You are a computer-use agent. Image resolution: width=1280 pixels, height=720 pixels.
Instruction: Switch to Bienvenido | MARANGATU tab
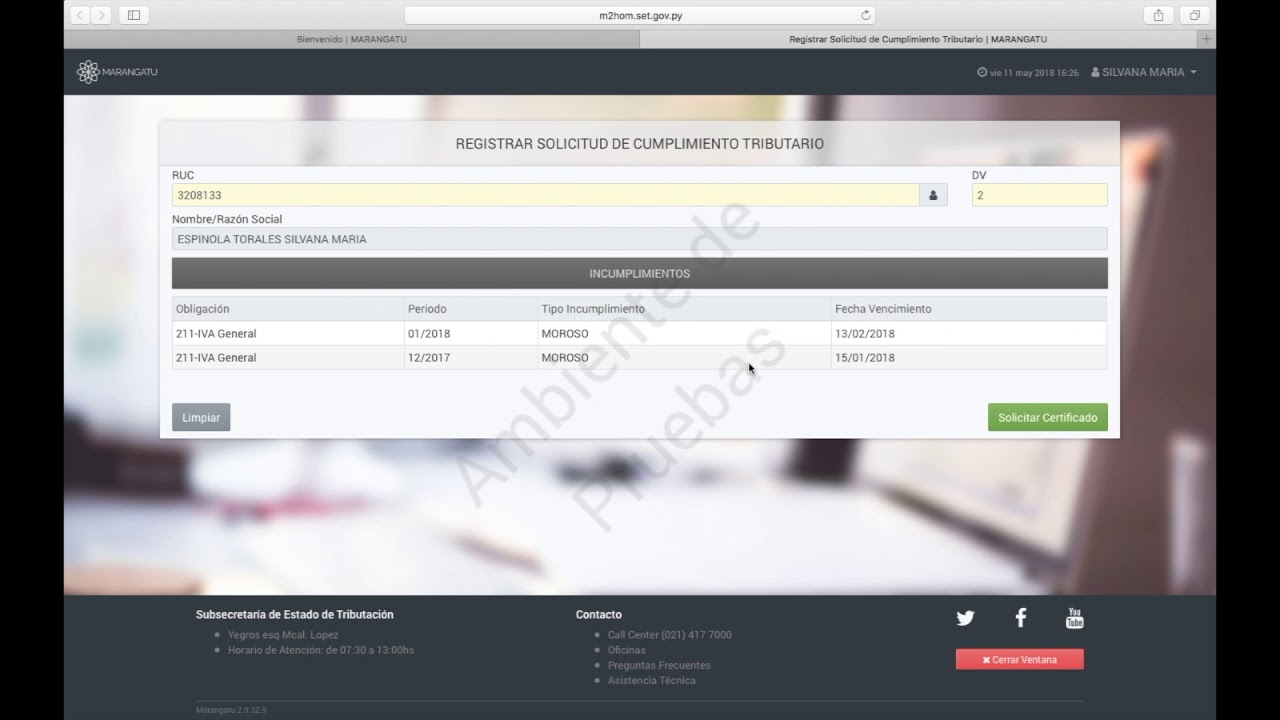click(x=351, y=39)
